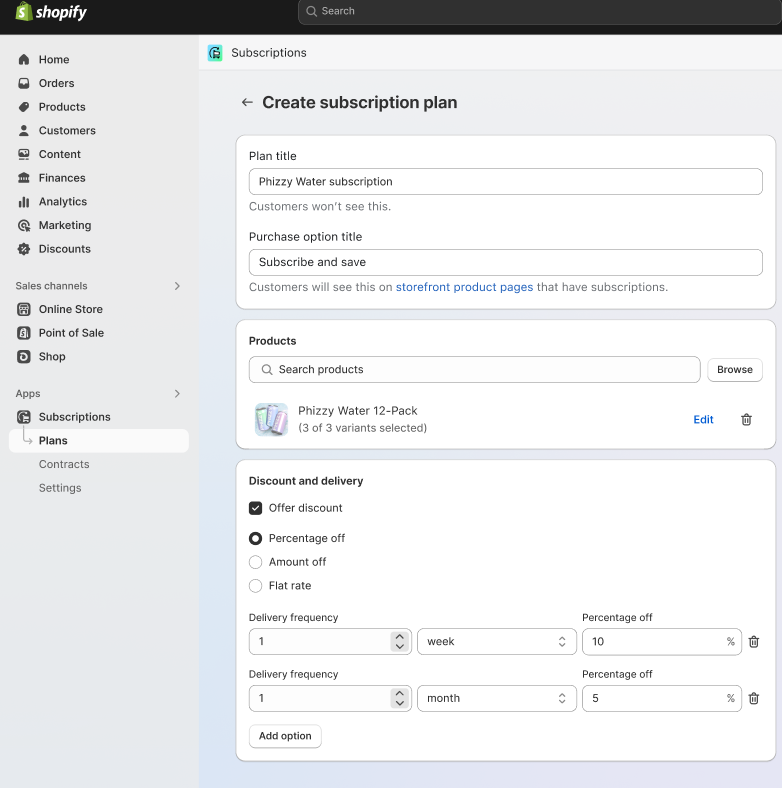
Task: Click the Plan title input field
Action: coord(506,181)
